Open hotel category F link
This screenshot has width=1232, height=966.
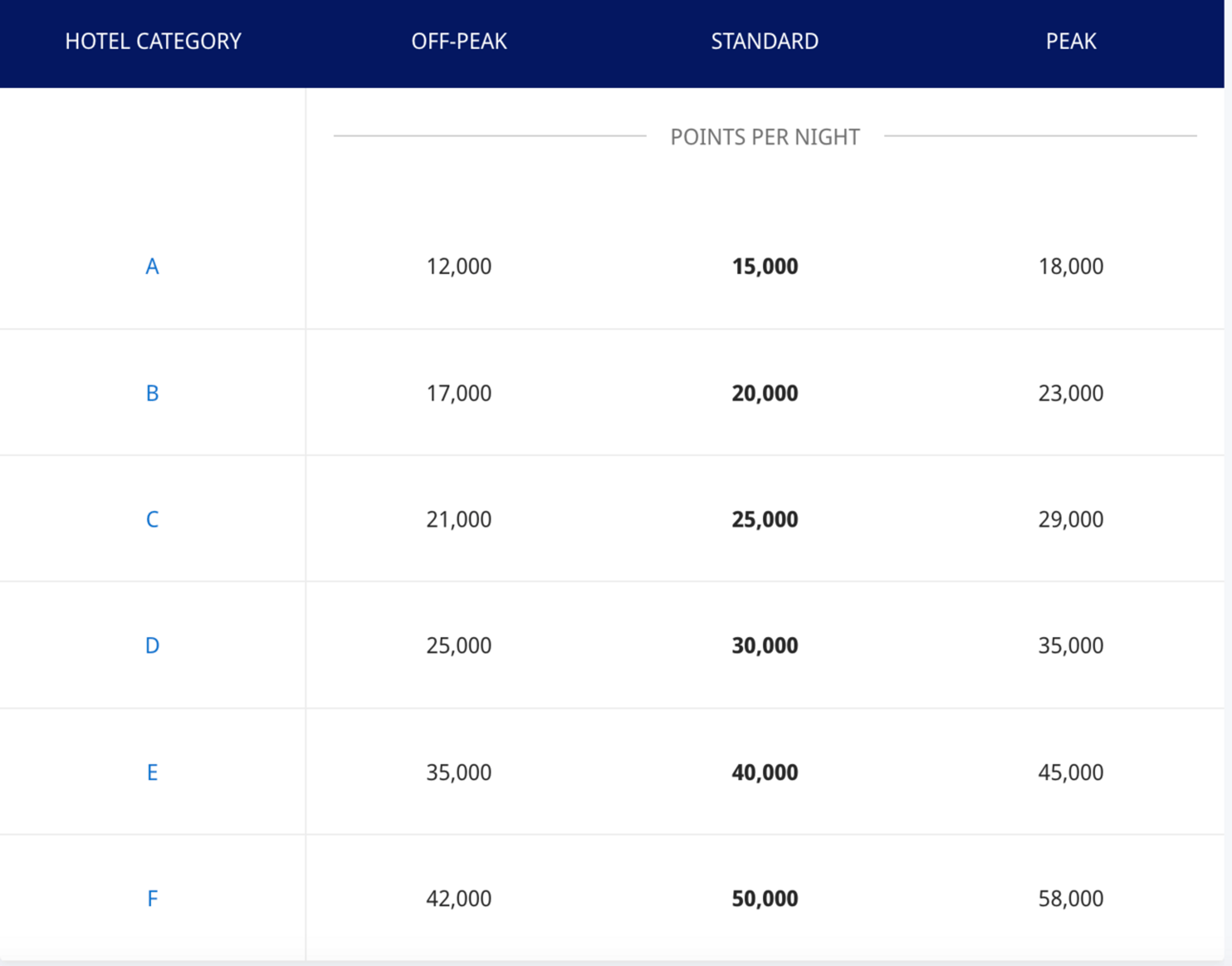click(152, 898)
